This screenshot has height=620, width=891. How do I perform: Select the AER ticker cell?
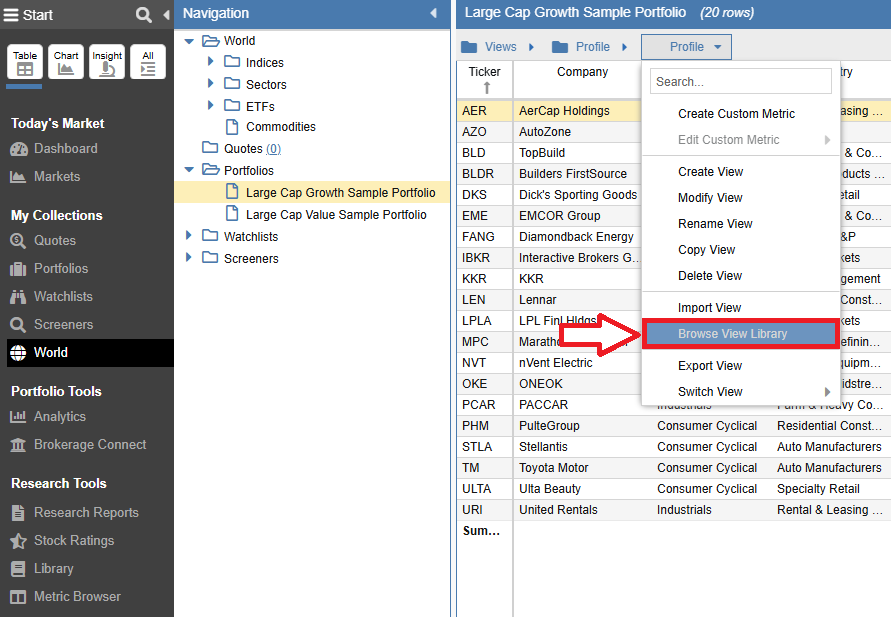tap(485, 111)
